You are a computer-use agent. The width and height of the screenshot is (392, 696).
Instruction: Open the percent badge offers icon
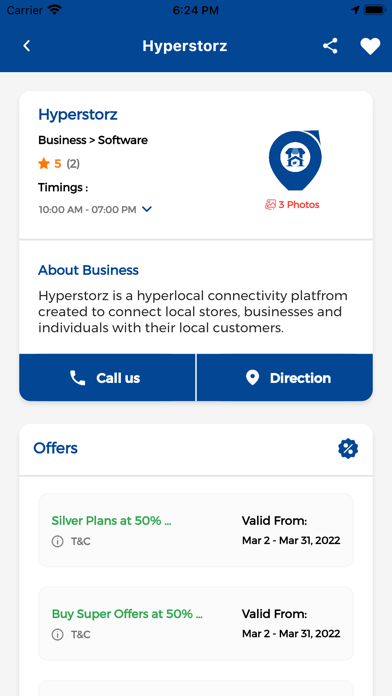(x=348, y=448)
